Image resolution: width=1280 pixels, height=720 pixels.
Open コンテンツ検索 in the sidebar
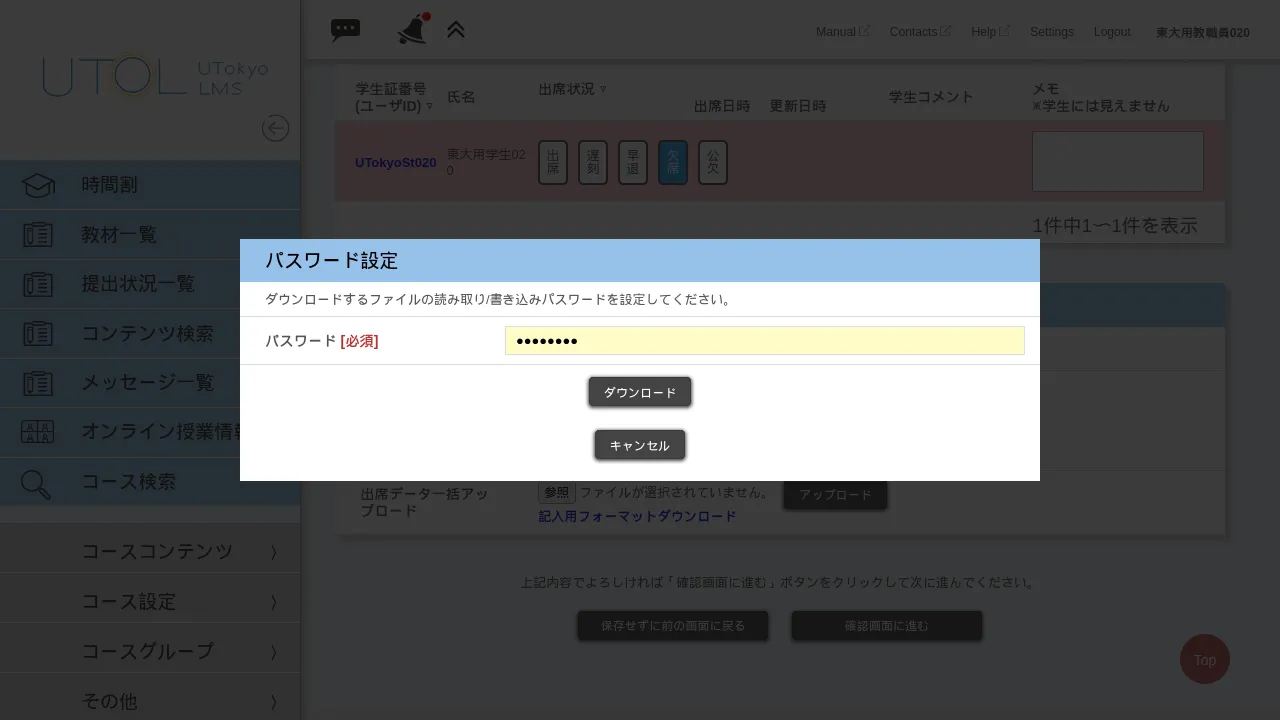[145, 333]
